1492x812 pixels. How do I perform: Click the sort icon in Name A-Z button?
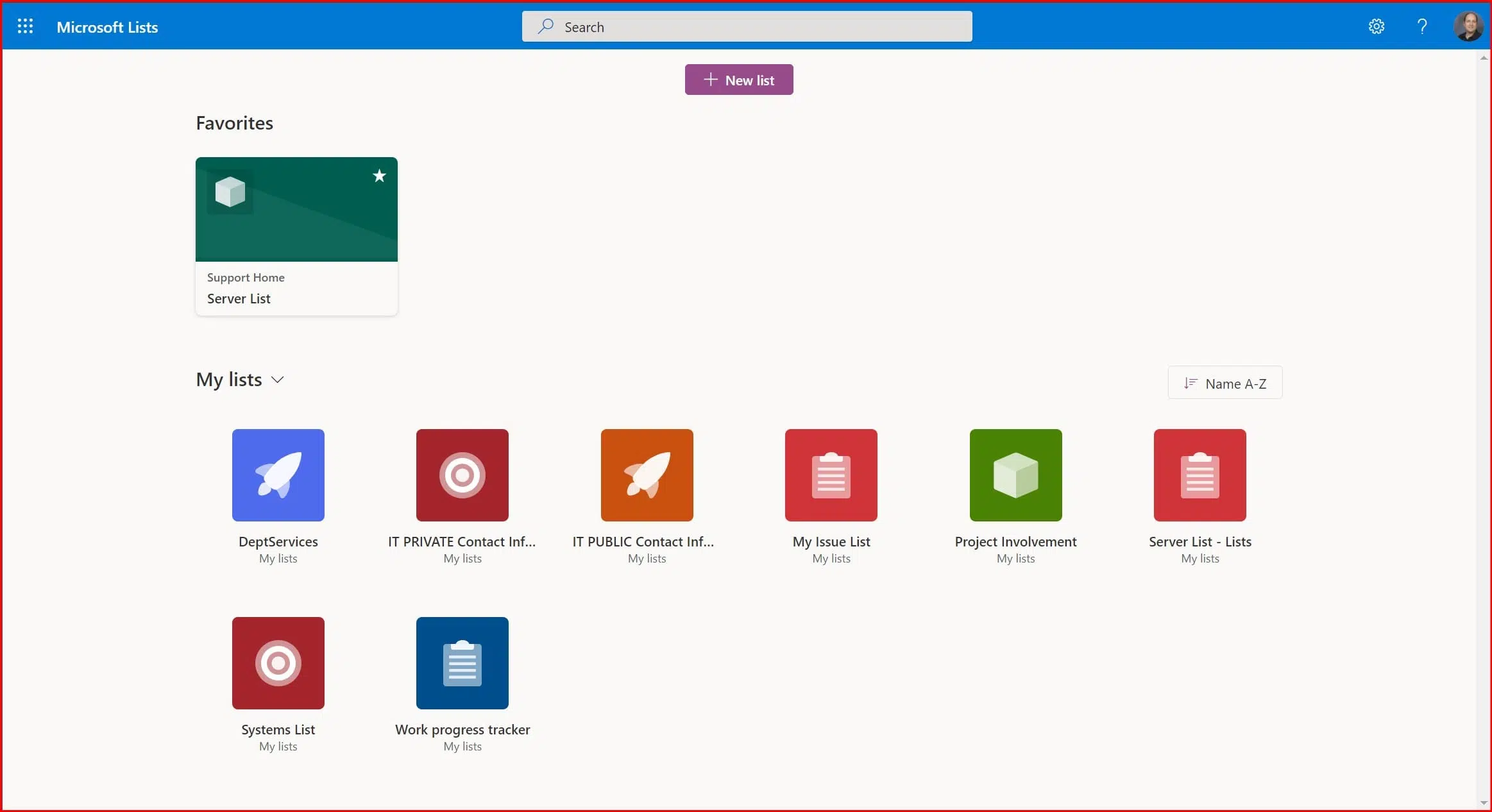click(1191, 384)
